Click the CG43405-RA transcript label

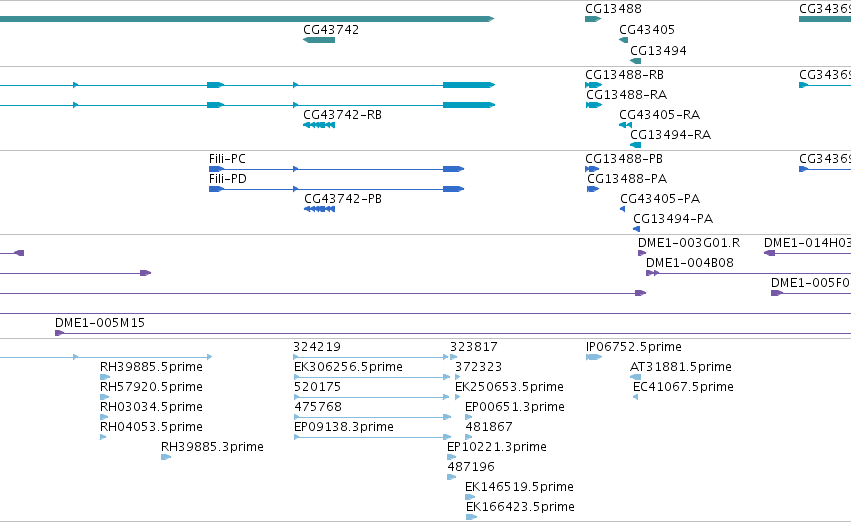pos(659,114)
